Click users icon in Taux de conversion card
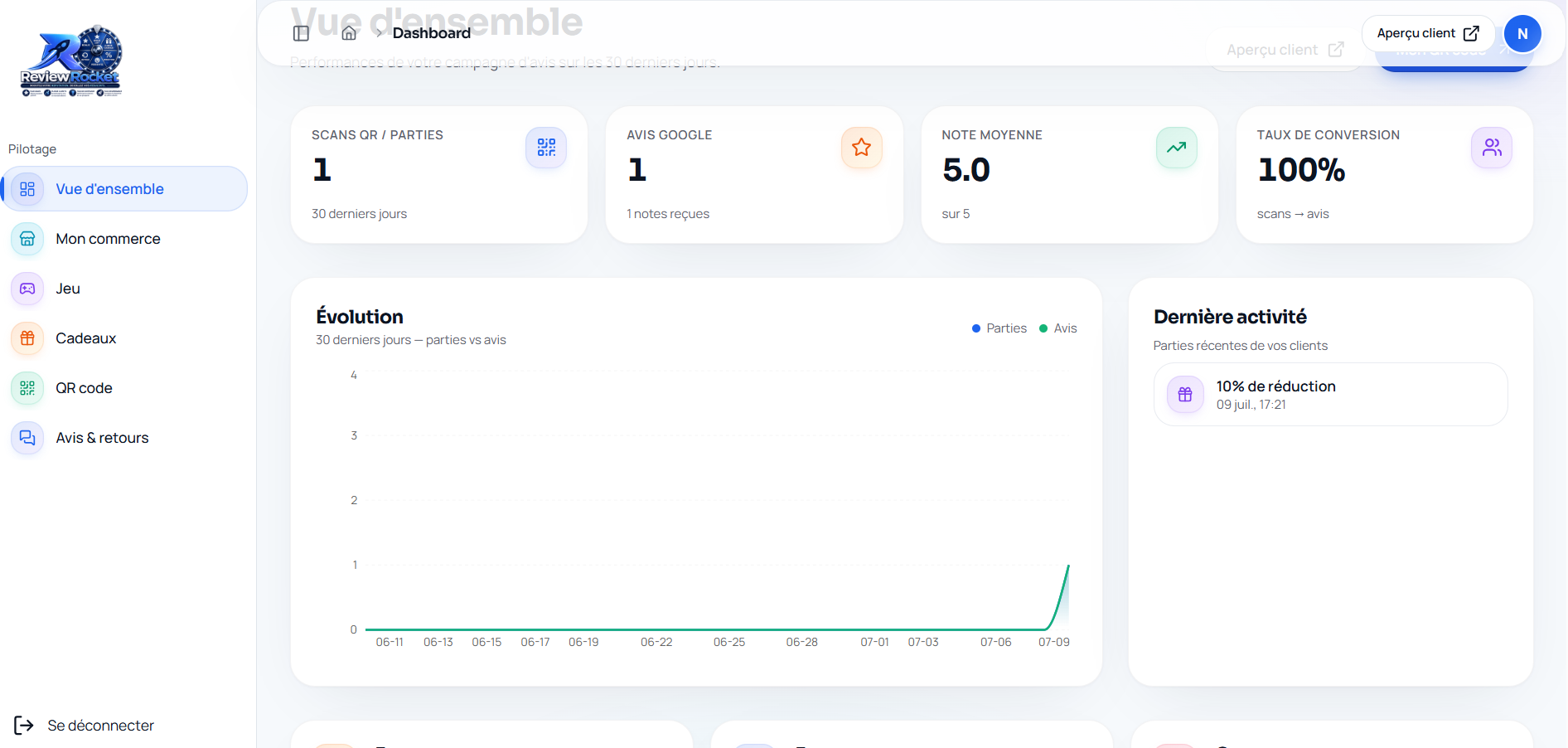Image resolution: width=1568 pixels, height=748 pixels. 1492,148
